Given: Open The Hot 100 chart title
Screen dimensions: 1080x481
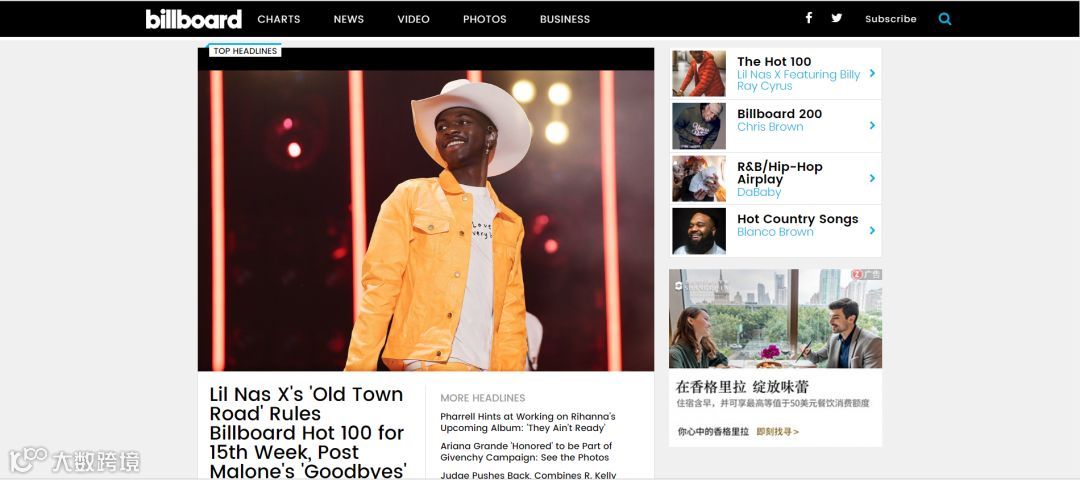Looking at the screenshot, I should point(774,61).
